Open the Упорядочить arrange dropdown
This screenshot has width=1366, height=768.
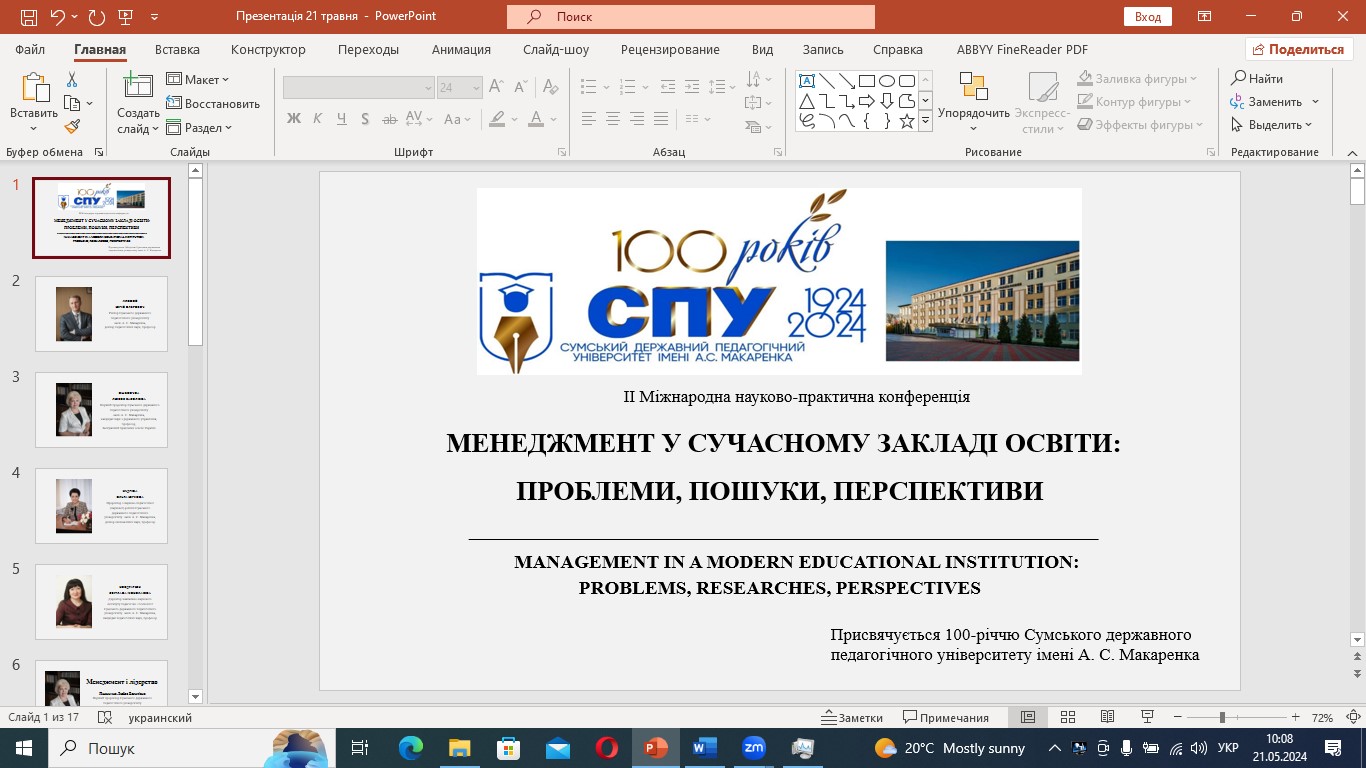973,100
